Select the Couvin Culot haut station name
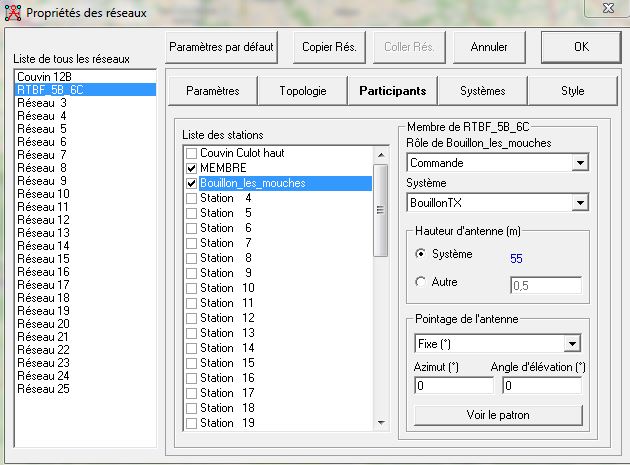630x465 pixels. tap(242, 153)
